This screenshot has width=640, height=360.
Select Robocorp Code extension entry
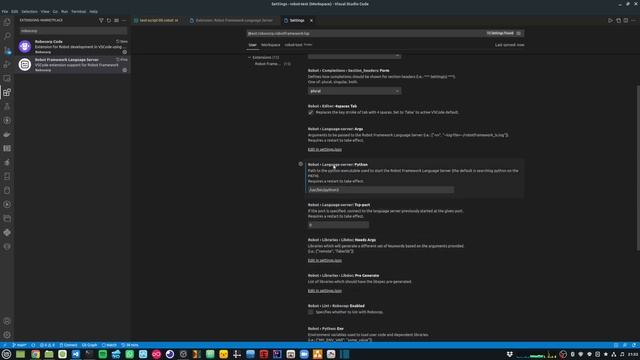coord(73,47)
